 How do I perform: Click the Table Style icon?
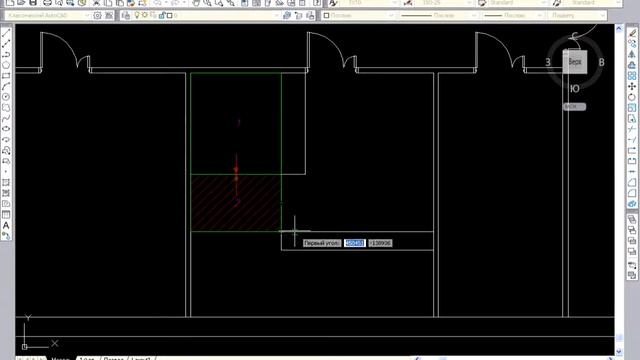482,3
